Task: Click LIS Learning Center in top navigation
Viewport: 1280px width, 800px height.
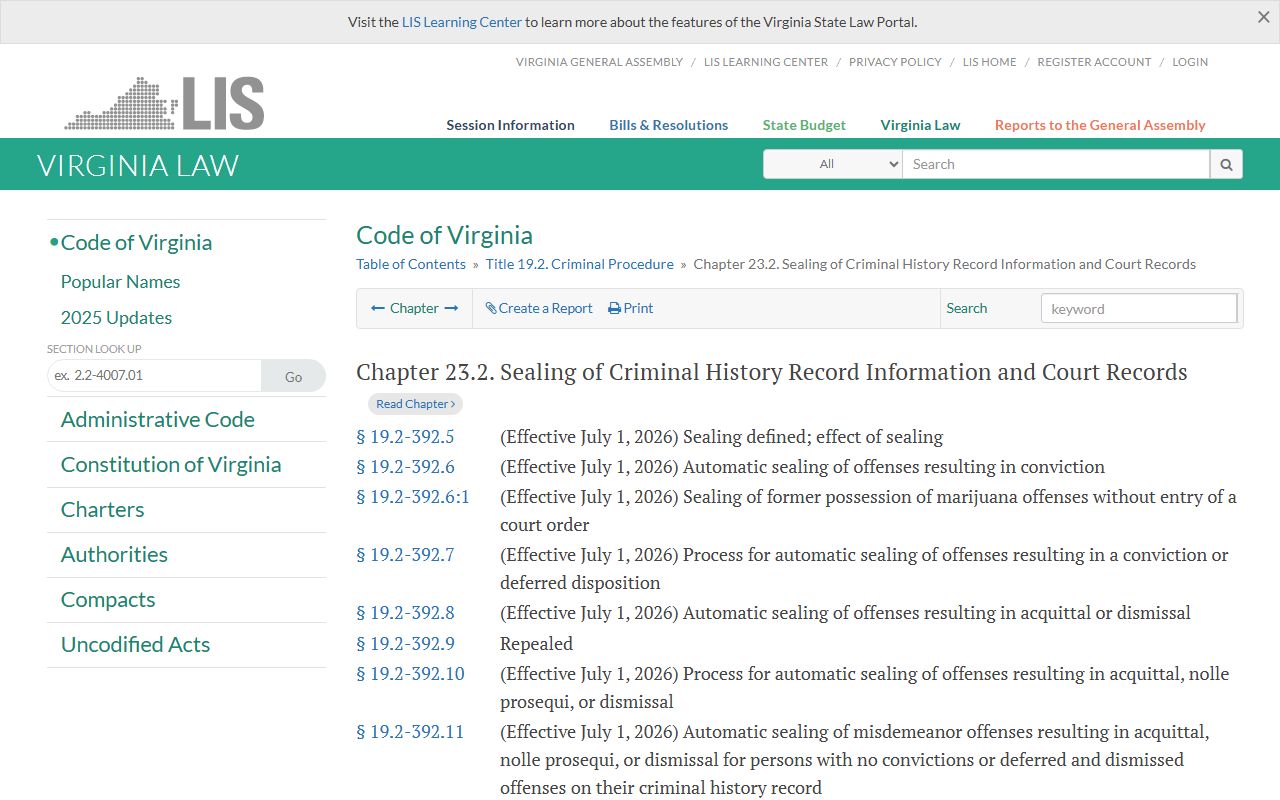Action: (x=766, y=62)
